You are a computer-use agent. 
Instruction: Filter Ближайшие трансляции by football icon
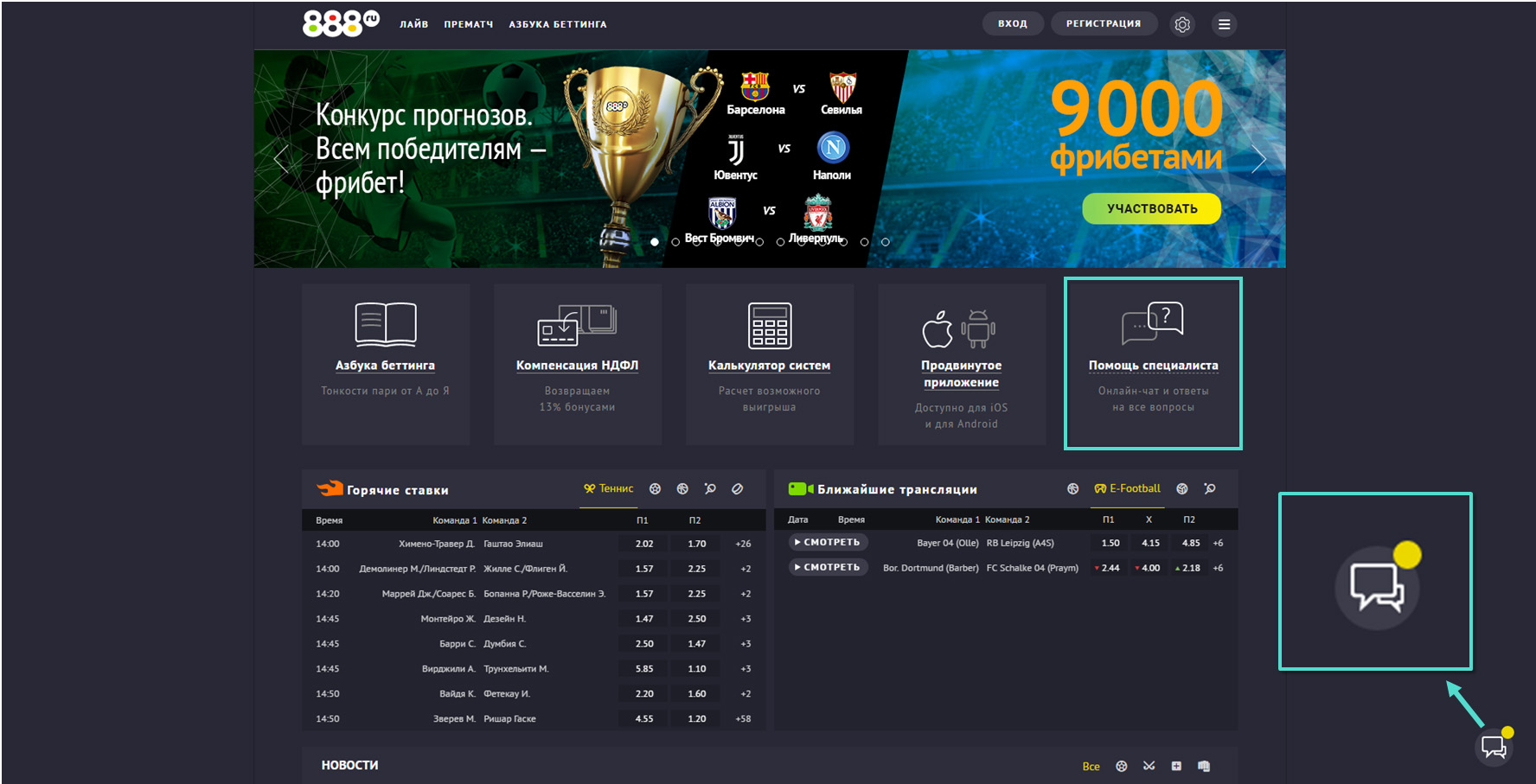coord(1182,489)
